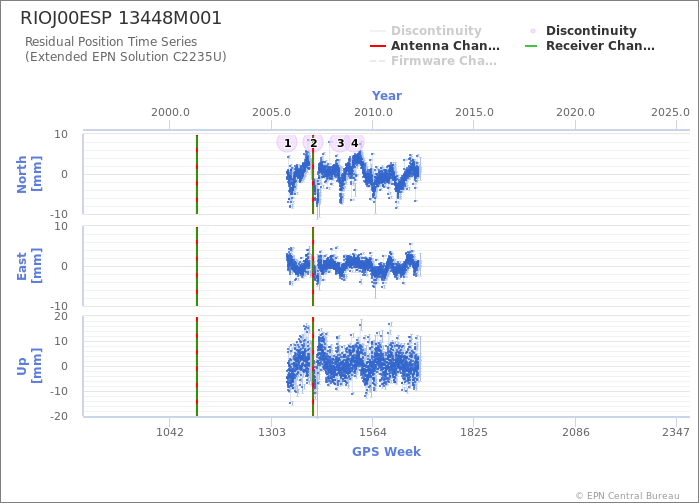Click discontinuity marker 1
This screenshot has height=504, width=700.
click(x=287, y=143)
